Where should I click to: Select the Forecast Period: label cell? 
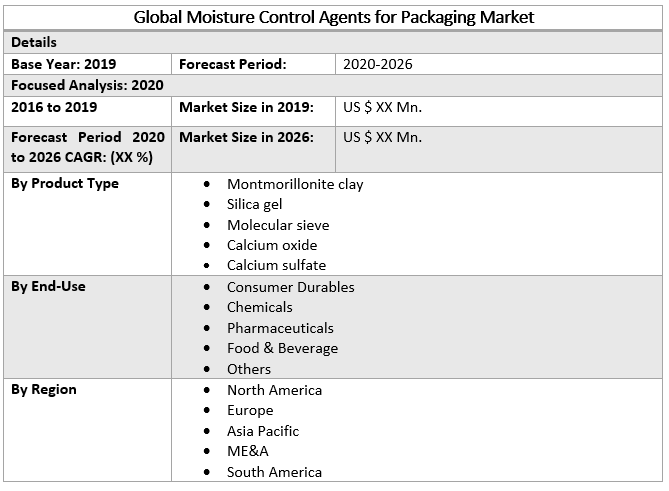coord(232,64)
